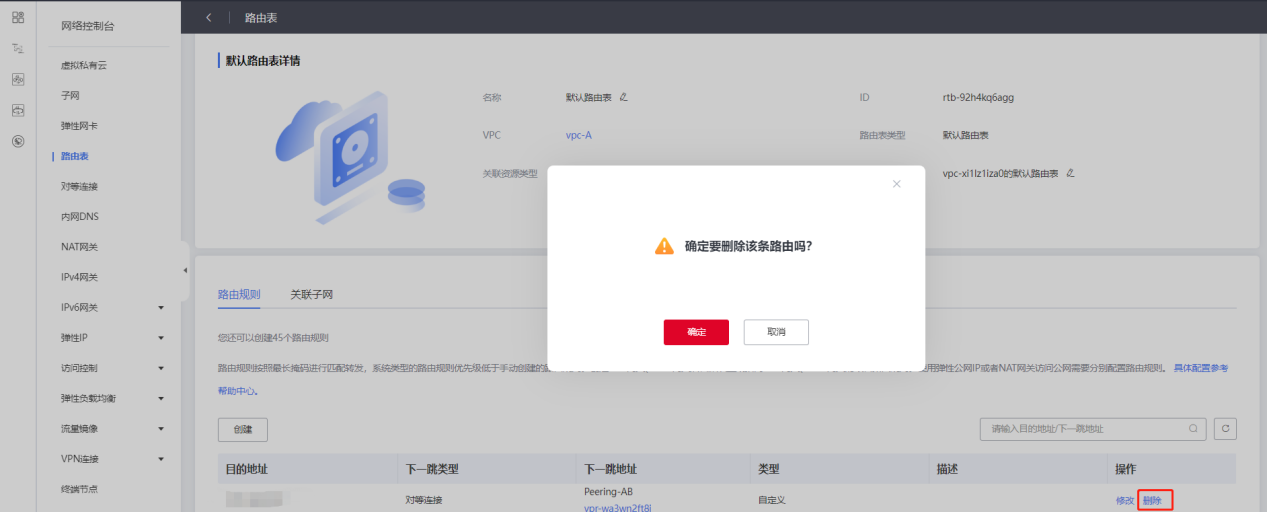
Task: Switch to the 关联子网 tab
Action: click(x=311, y=295)
